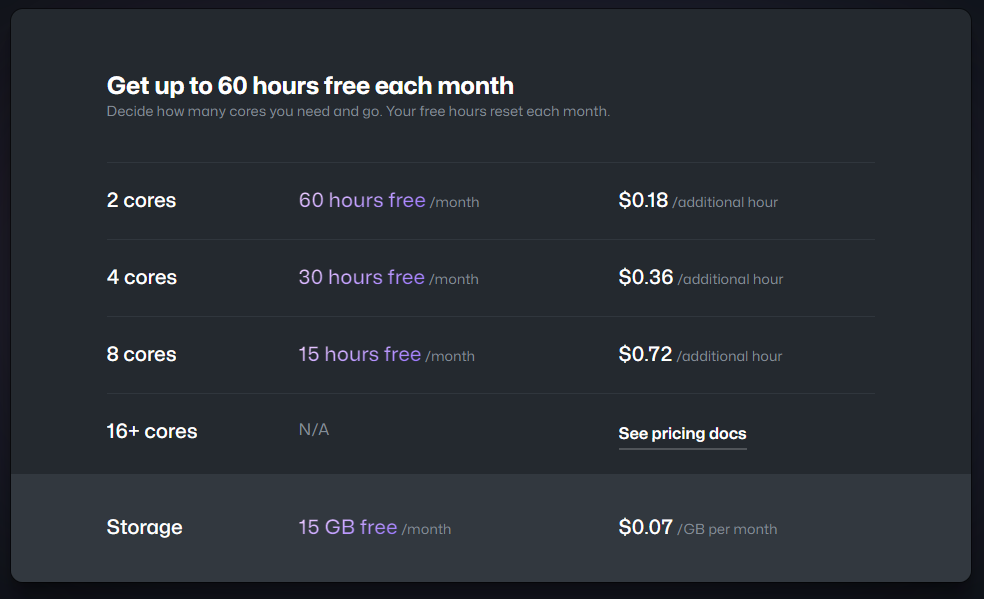Click the N/A value for 16+ cores
The image size is (984, 599).
click(313, 430)
